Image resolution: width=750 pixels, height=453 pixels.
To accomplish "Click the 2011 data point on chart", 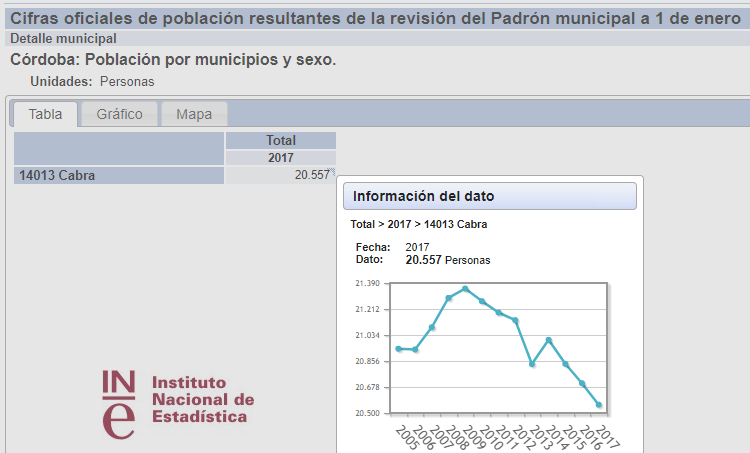I will tap(499, 313).
